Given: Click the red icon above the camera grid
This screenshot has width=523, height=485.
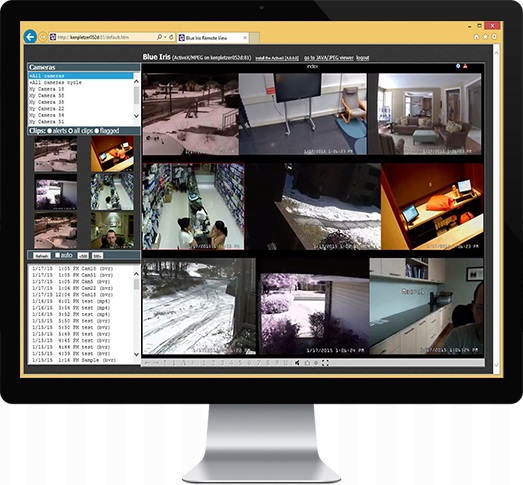Looking at the screenshot, I should tap(465, 66).
